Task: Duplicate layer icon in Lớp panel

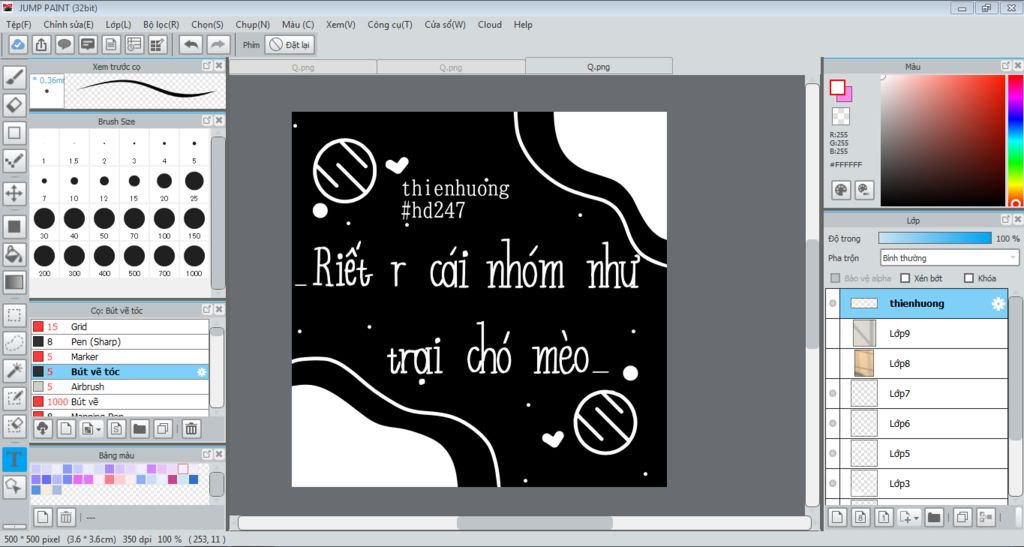Action: pyautogui.click(x=962, y=518)
